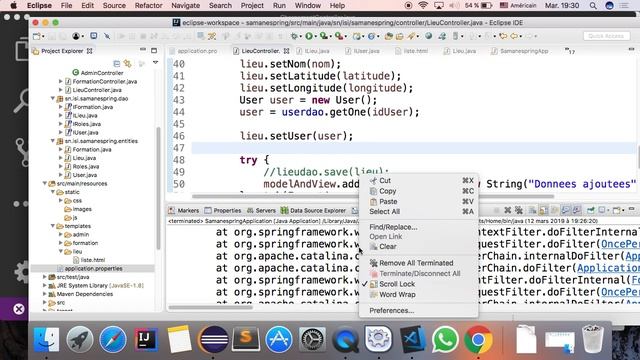The height and width of the screenshot is (360, 640).
Task: Expand the css folder
Action: point(61,200)
